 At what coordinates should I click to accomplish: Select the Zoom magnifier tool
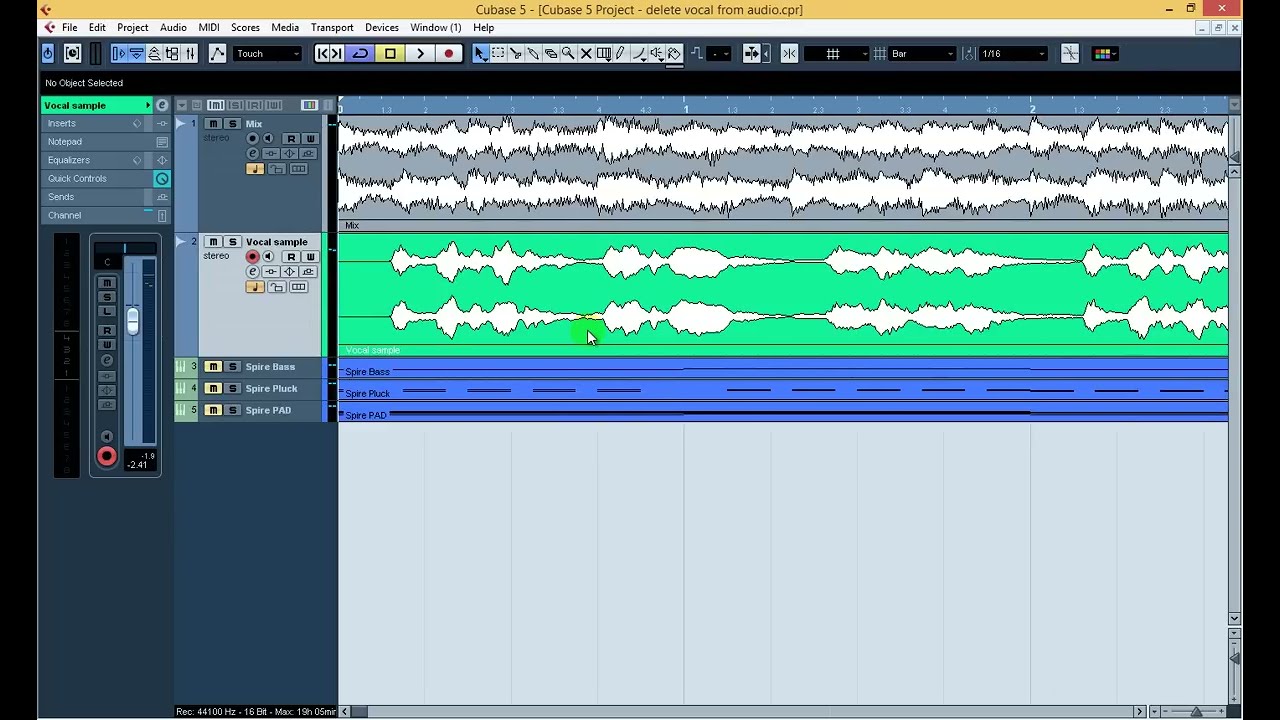point(568,53)
